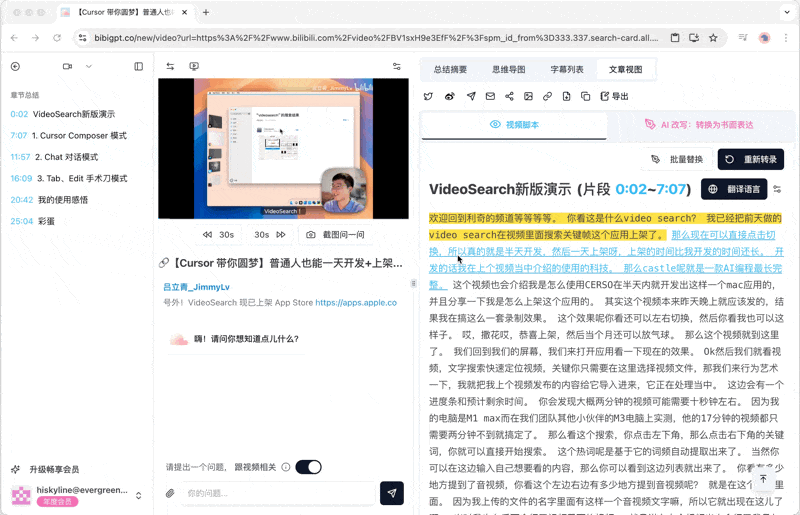Click the 批量替换 batch replace button
The height and width of the screenshot is (515, 800).
(677, 159)
